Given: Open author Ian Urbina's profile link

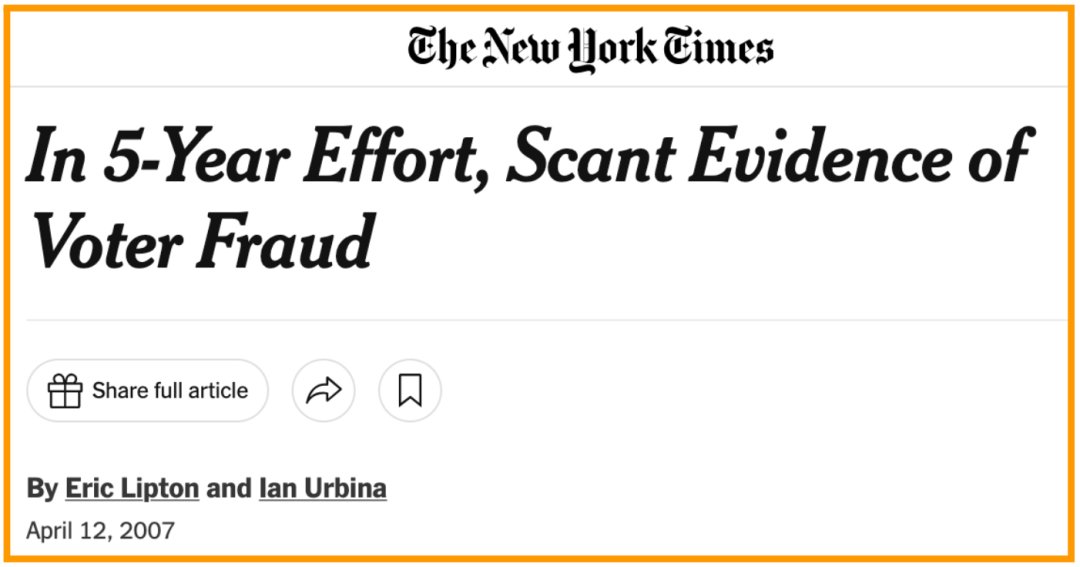Looking at the screenshot, I should pyautogui.click(x=322, y=489).
